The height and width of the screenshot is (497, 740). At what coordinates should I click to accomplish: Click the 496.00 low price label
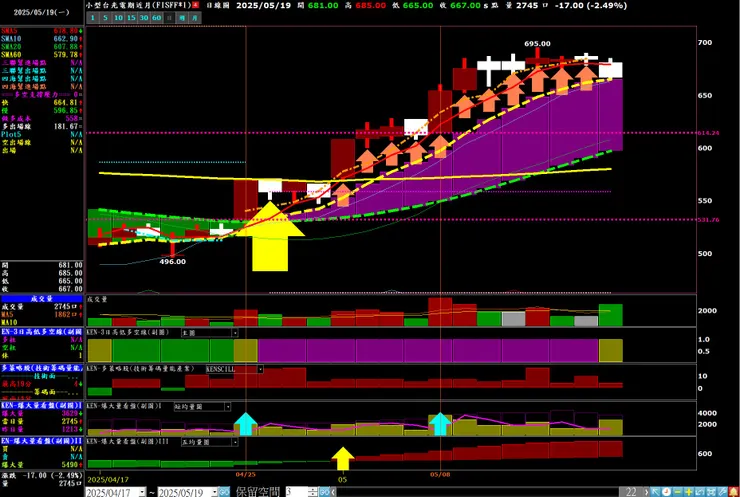[172, 261]
